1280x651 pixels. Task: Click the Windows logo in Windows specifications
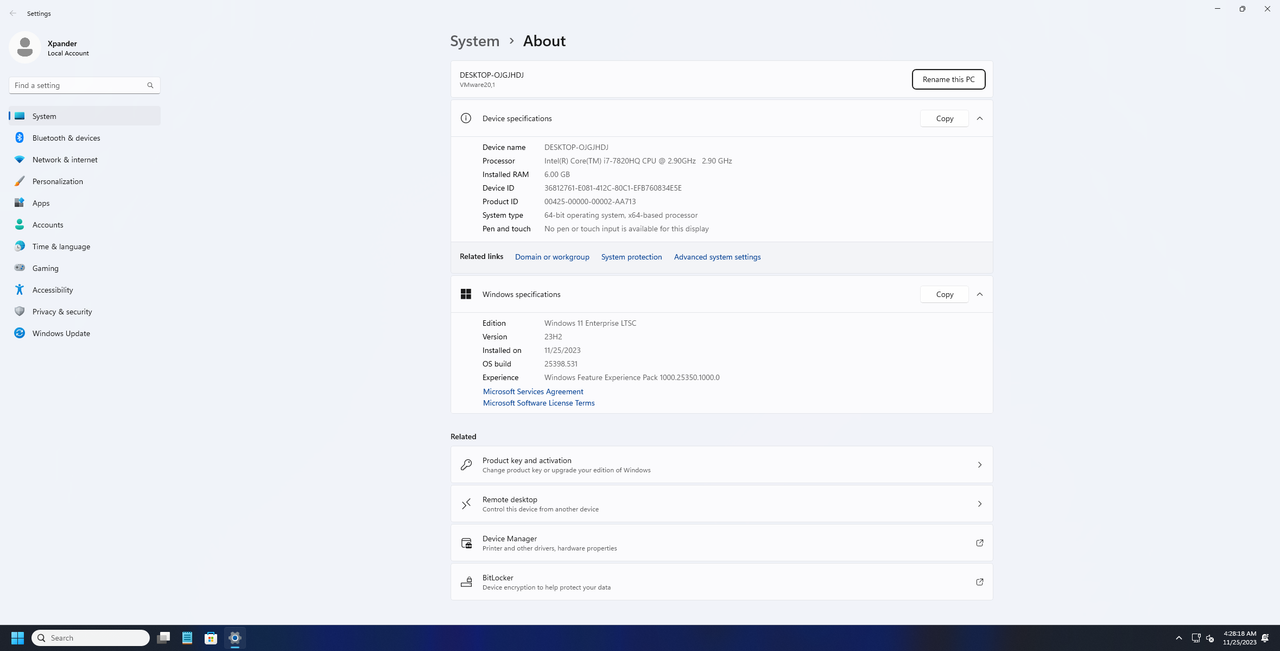coord(466,294)
